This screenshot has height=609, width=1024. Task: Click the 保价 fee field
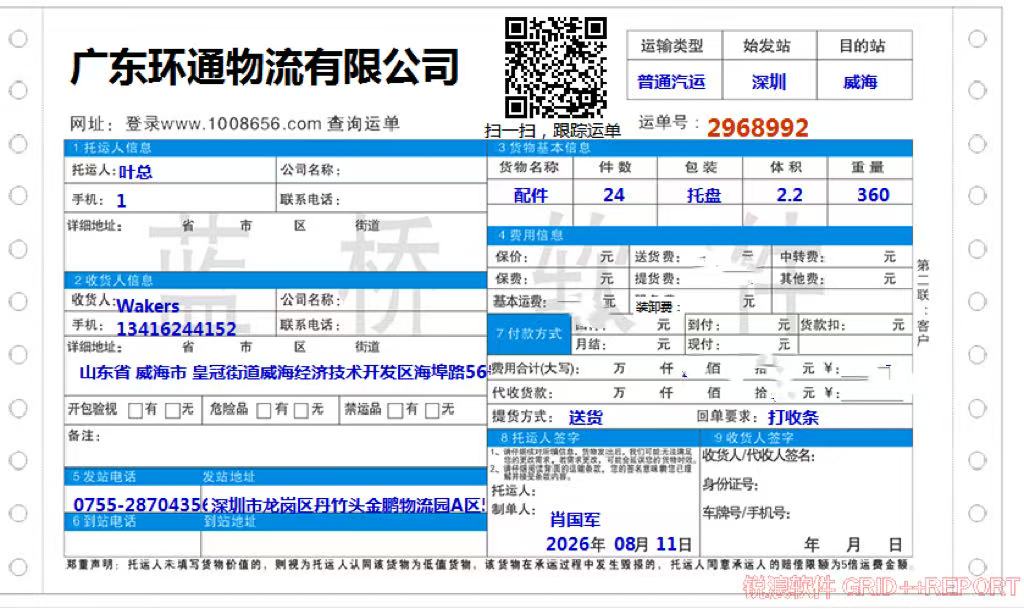[x=556, y=257]
